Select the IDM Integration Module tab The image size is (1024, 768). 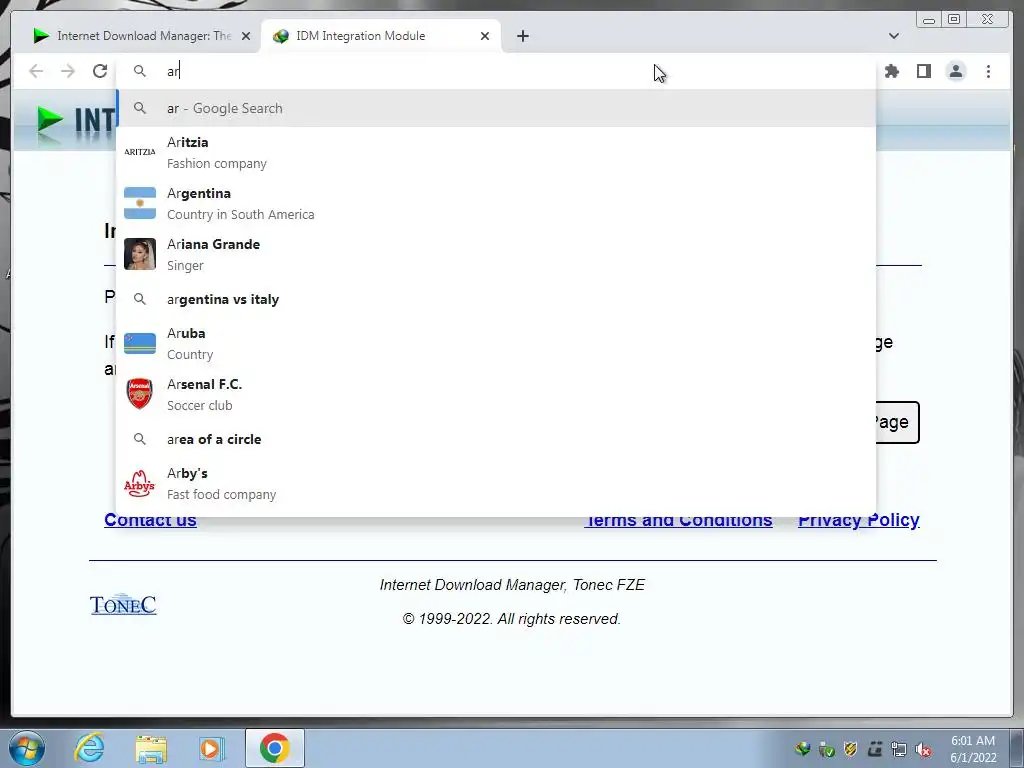click(380, 36)
